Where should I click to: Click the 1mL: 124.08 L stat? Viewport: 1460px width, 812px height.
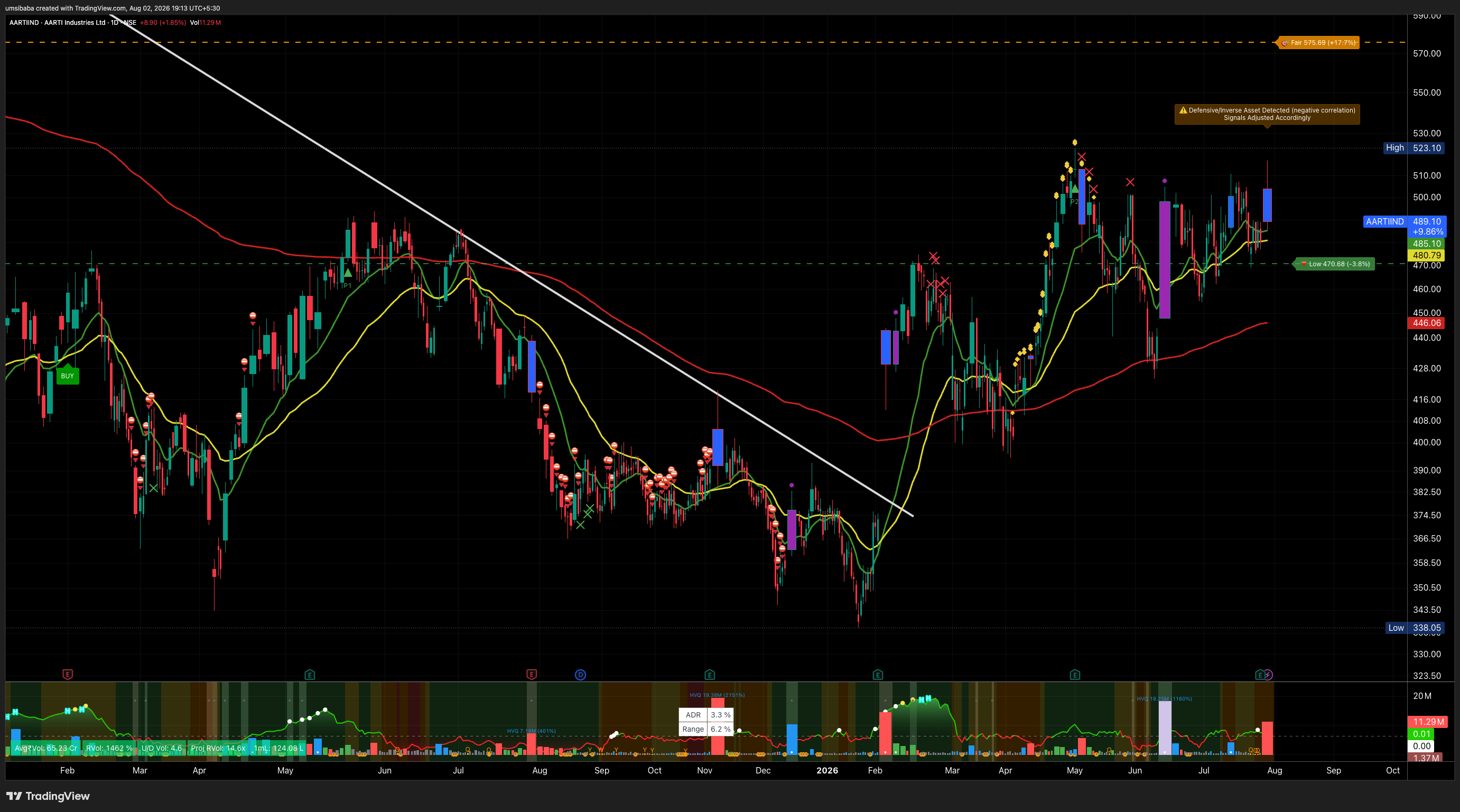[278, 748]
